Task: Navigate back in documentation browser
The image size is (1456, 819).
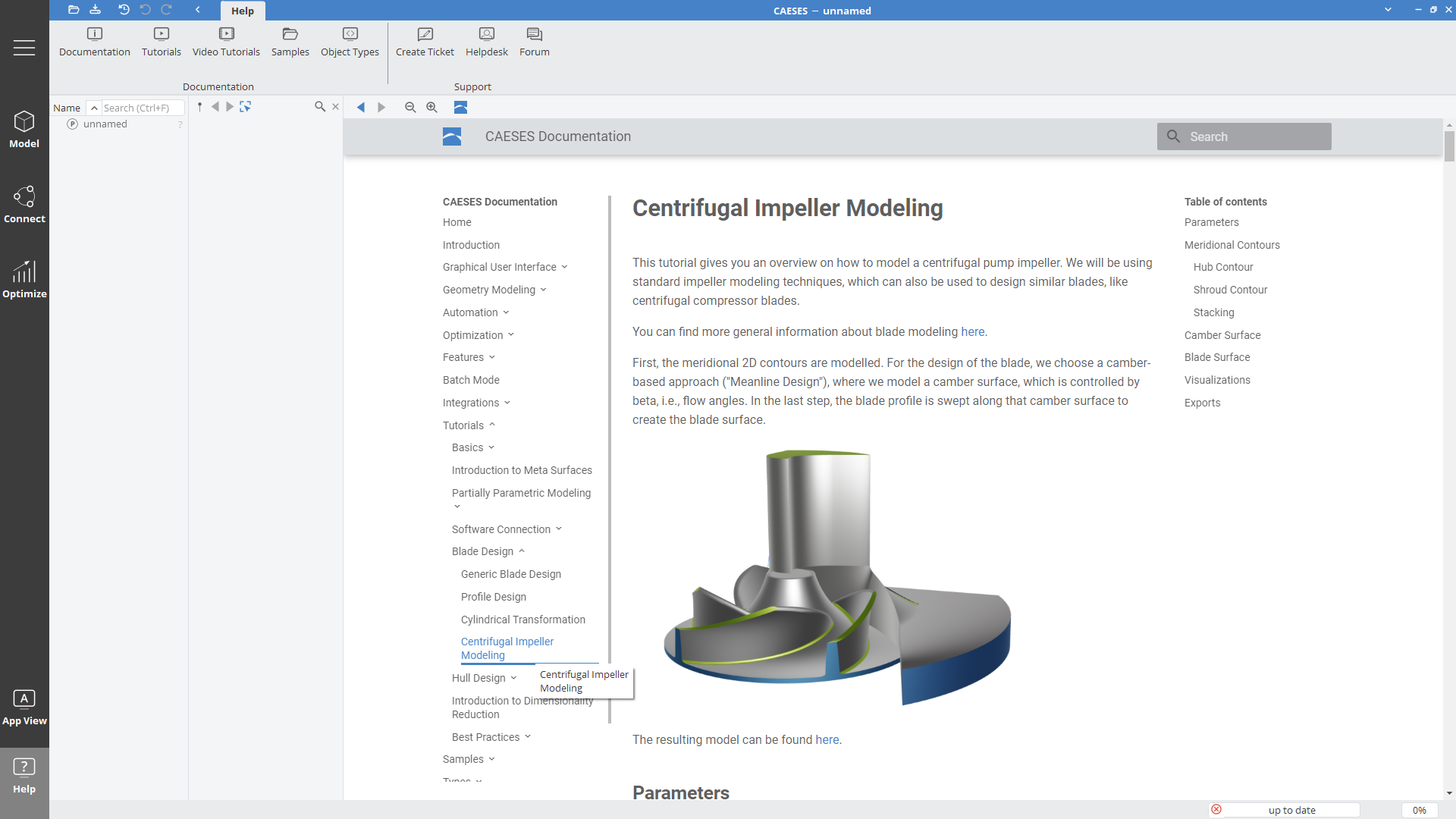Action: click(x=361, y=108)
